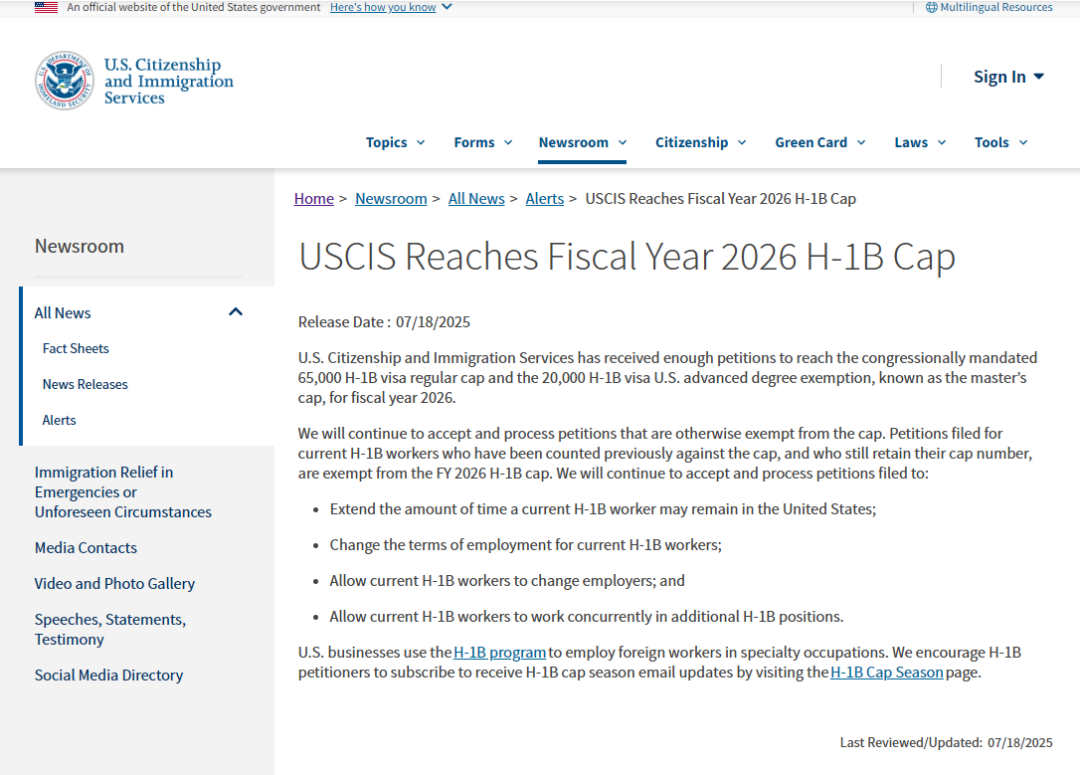Open the Tools menu
The width and height of the screenshot is (1080, 775).
[x=991, y=142]
